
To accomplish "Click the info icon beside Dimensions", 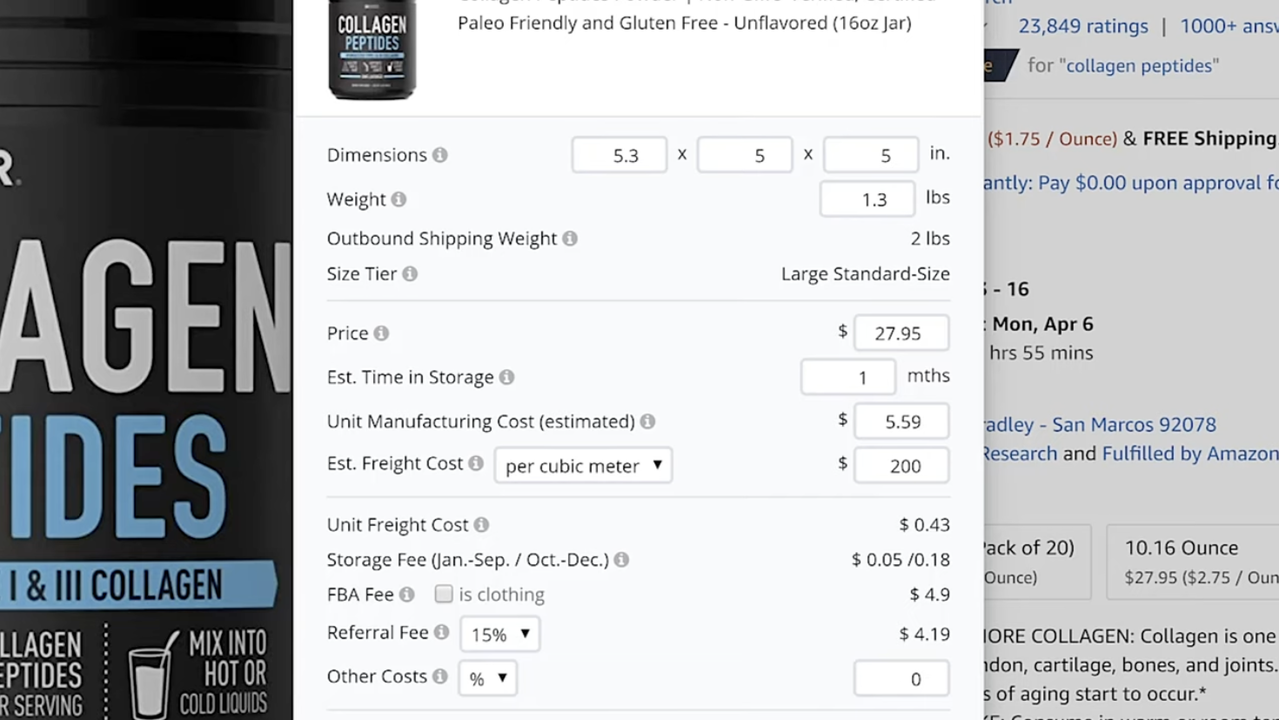I will 440,155.
